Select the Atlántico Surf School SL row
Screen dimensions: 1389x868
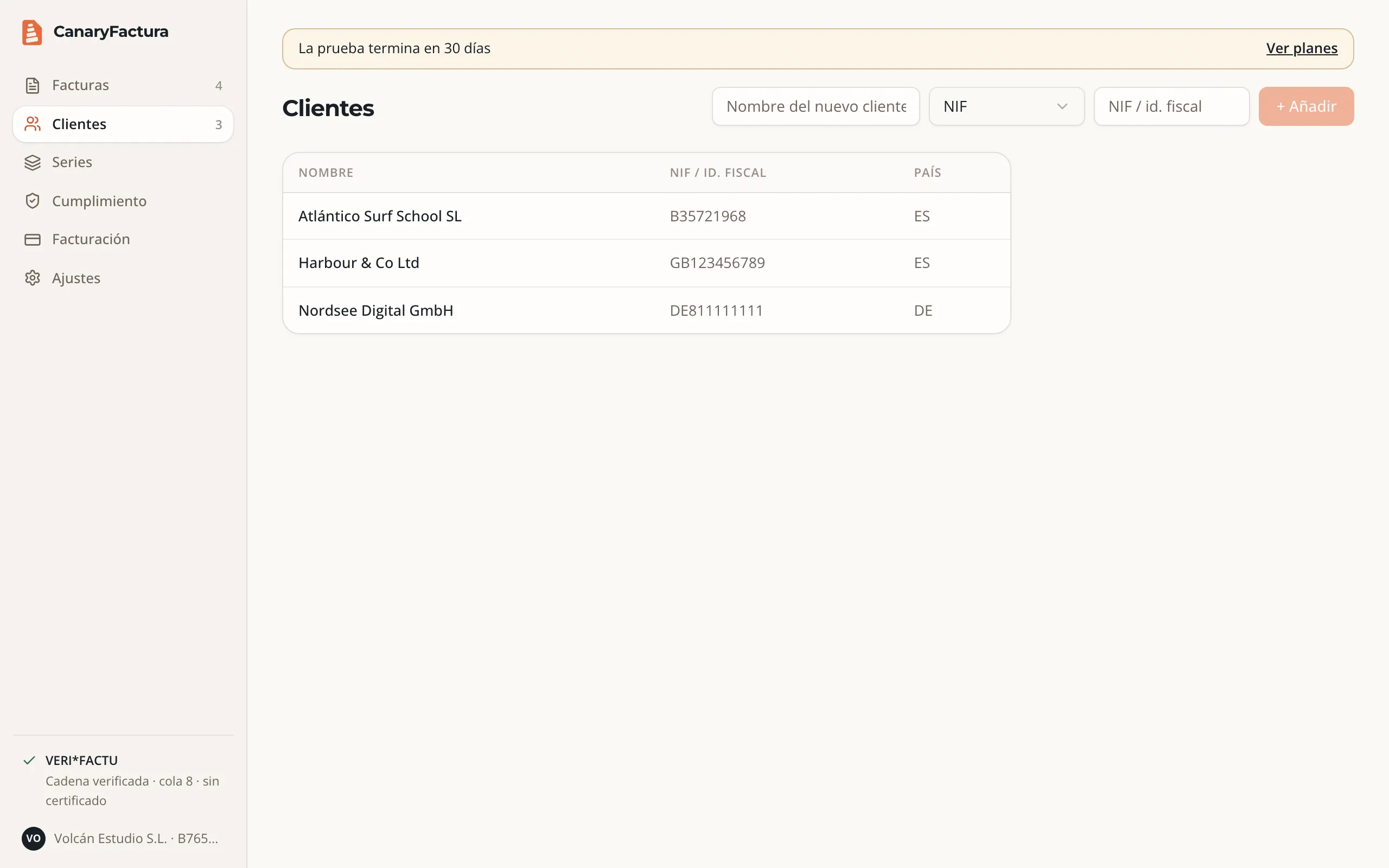pyautogui.click(x=646, y=216)
